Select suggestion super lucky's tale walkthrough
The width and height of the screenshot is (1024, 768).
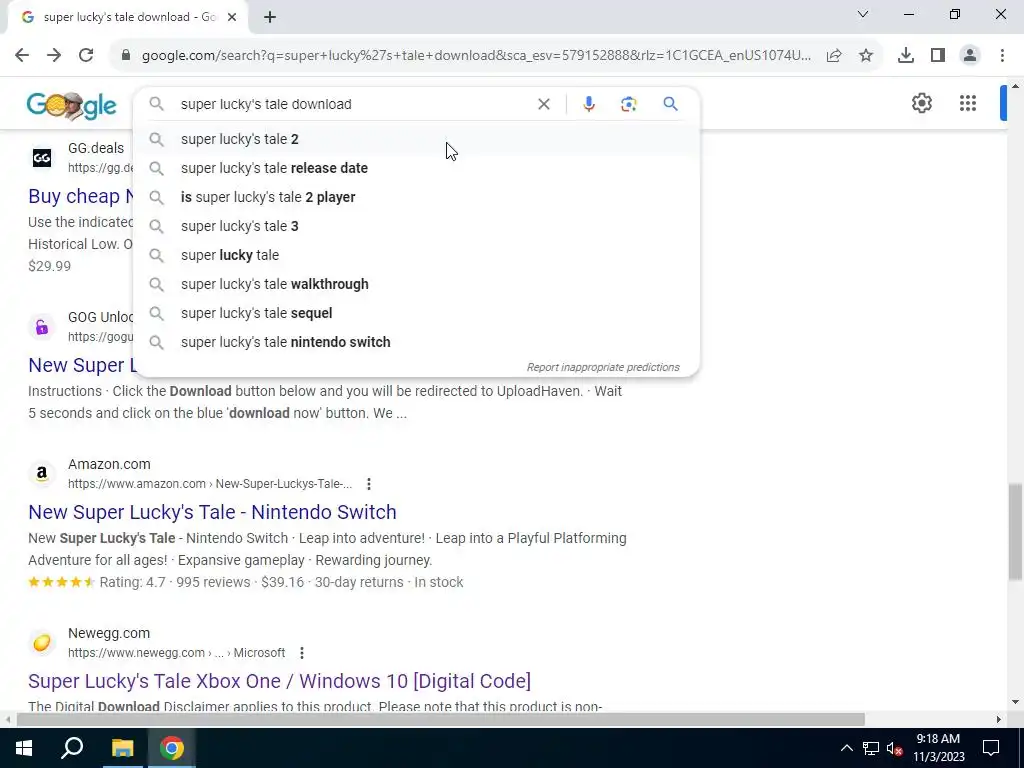click(417, 284)
